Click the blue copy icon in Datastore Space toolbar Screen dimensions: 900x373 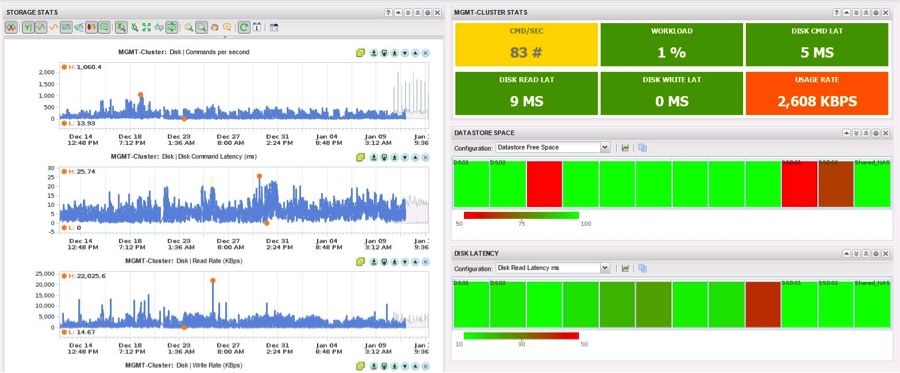642,147
